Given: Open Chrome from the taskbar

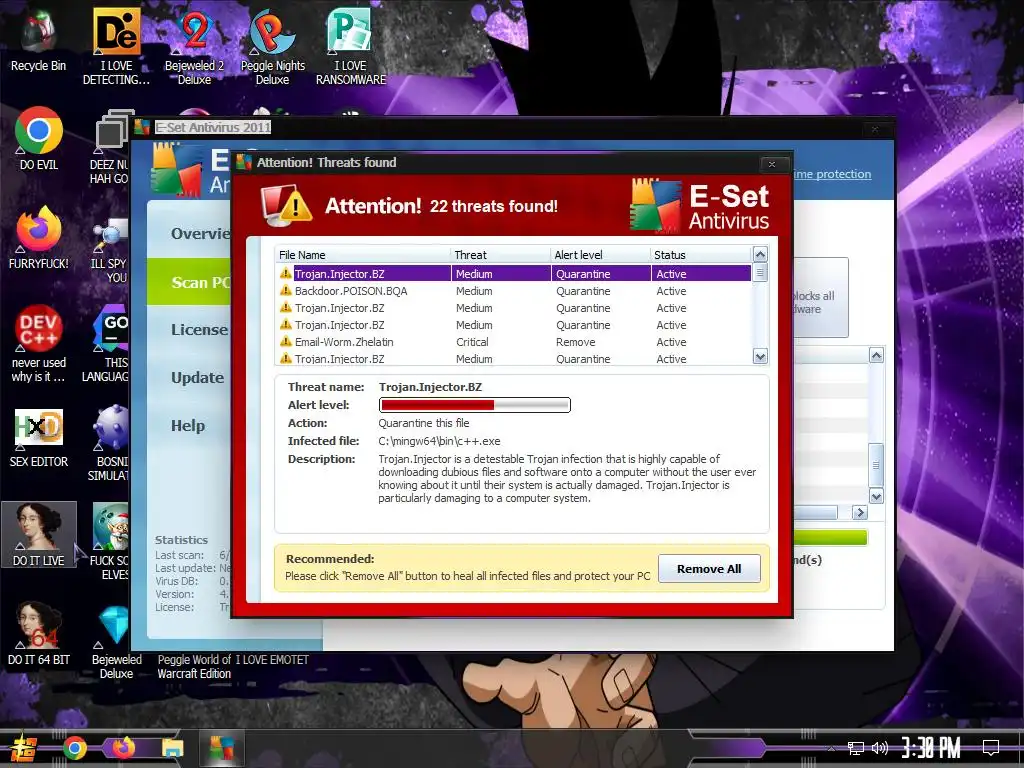Looking at the screenshot, I should [x=74, y=748].
